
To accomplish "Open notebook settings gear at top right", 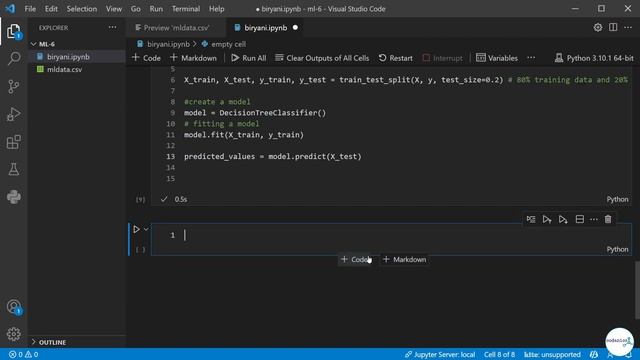I will tap(598, 27).
